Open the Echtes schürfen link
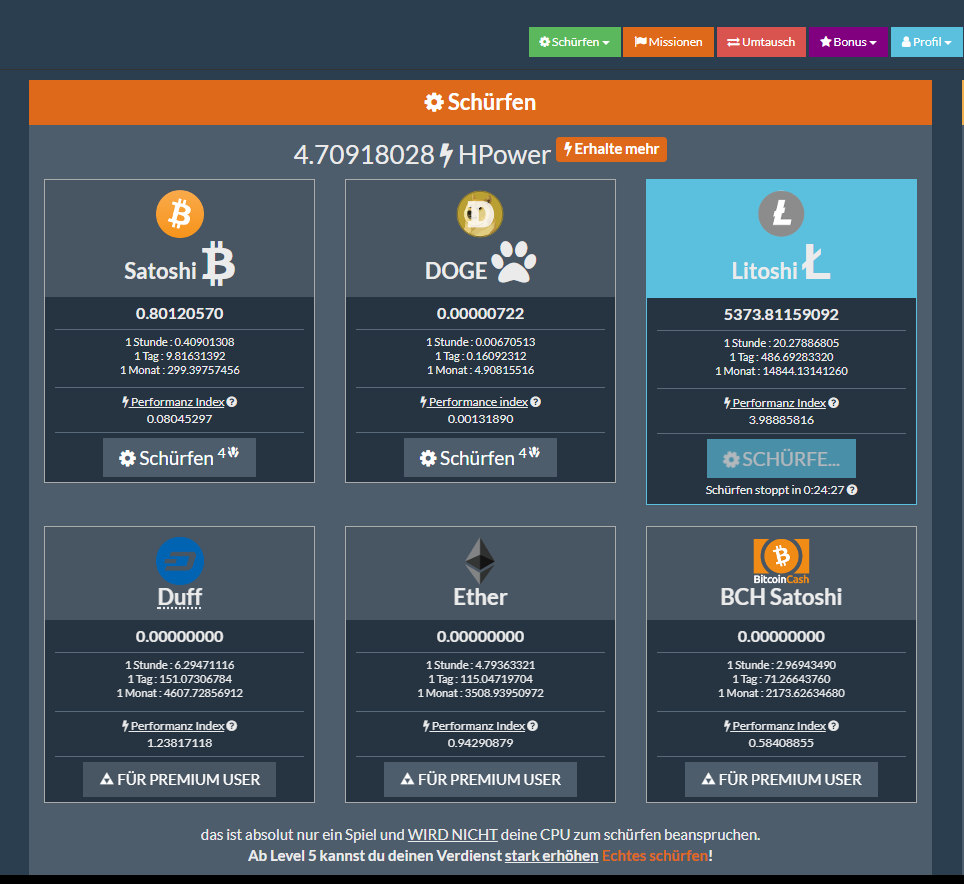This screenshot has width=964, height=884. [x=655, y=856]
